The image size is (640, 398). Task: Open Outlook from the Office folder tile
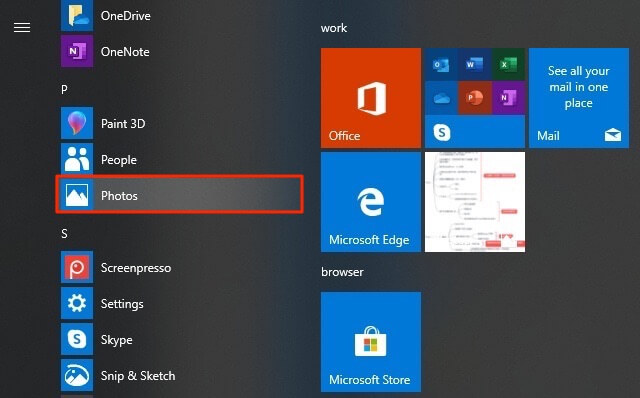coord(441,64)
